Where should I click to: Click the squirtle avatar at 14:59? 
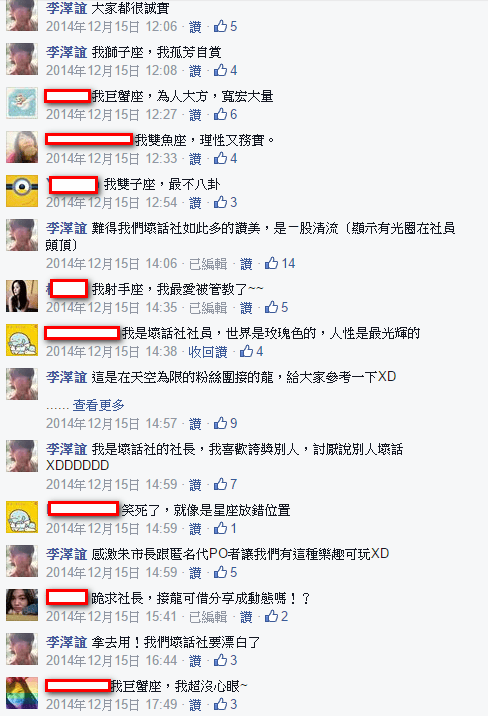(x=22, y=517)
